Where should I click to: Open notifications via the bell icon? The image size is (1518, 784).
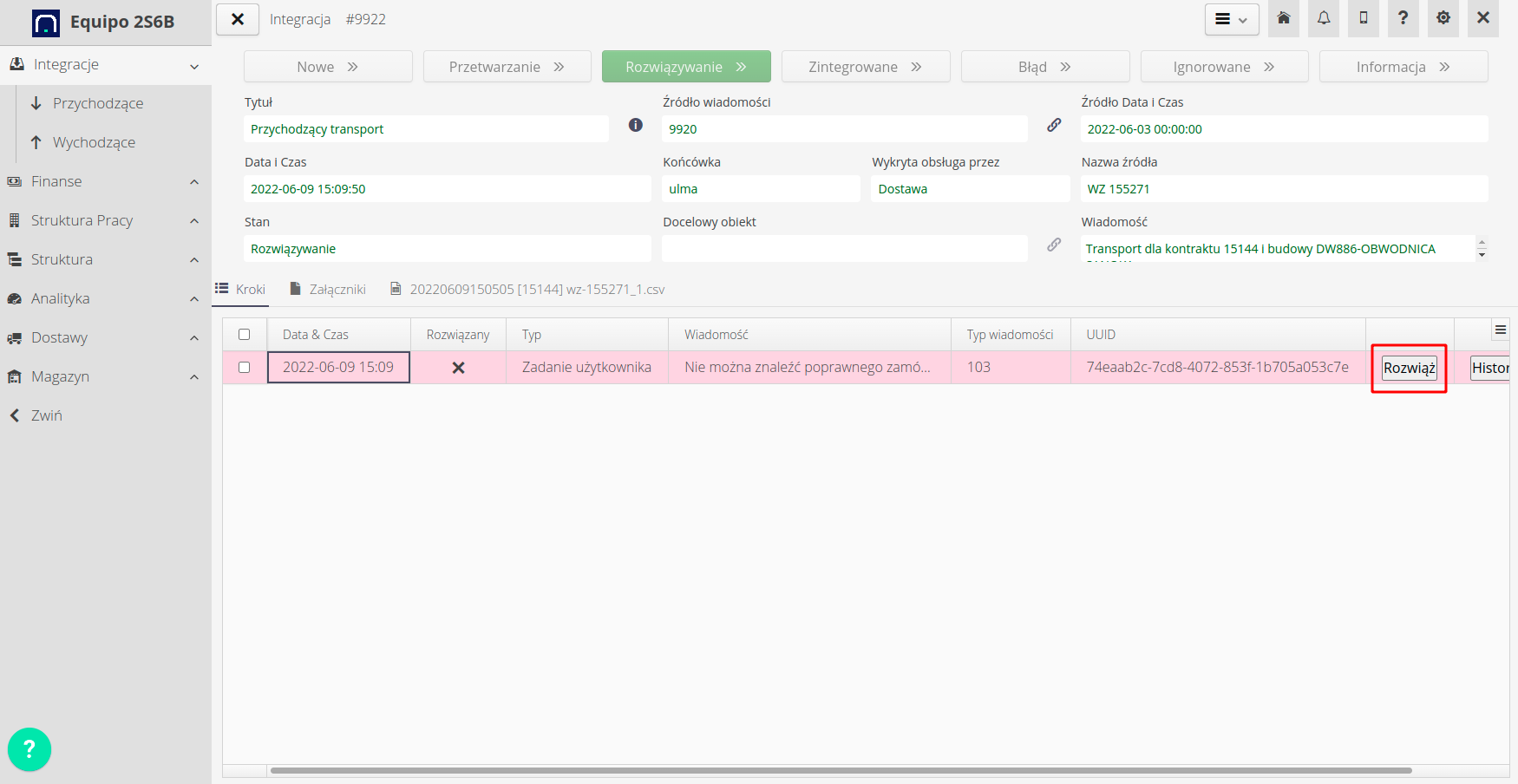(1323, 18)
